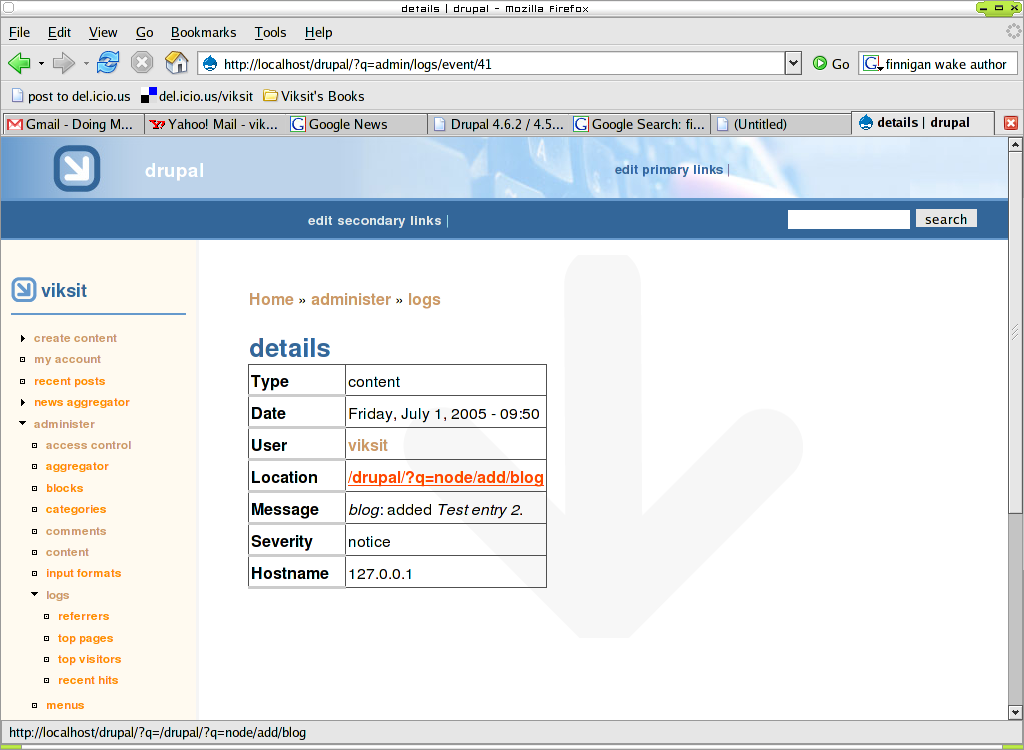The height and width of the screenshot is (750, 1024).
Task: Click the Drupal logo in the site header
Action: click(x=75, y=168)
